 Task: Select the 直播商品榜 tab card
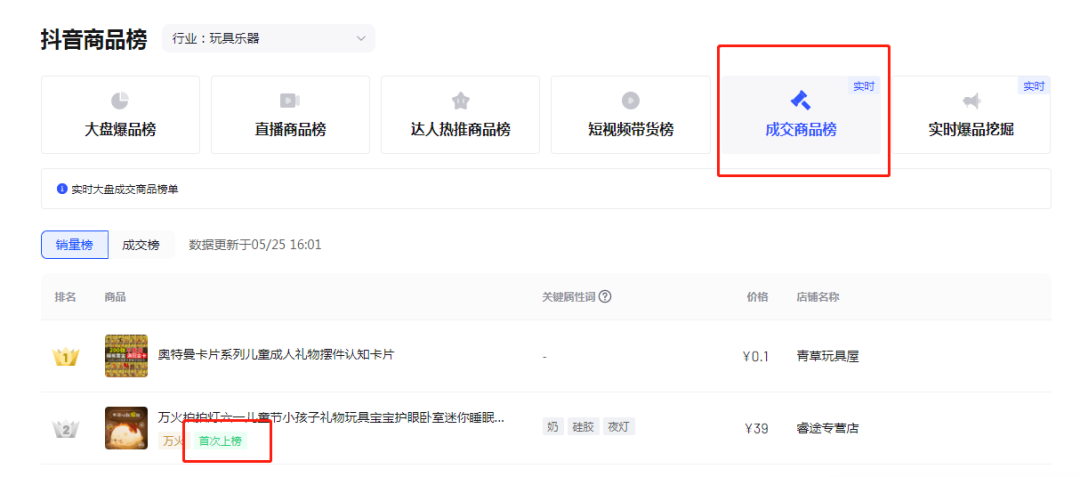[290, 115]
